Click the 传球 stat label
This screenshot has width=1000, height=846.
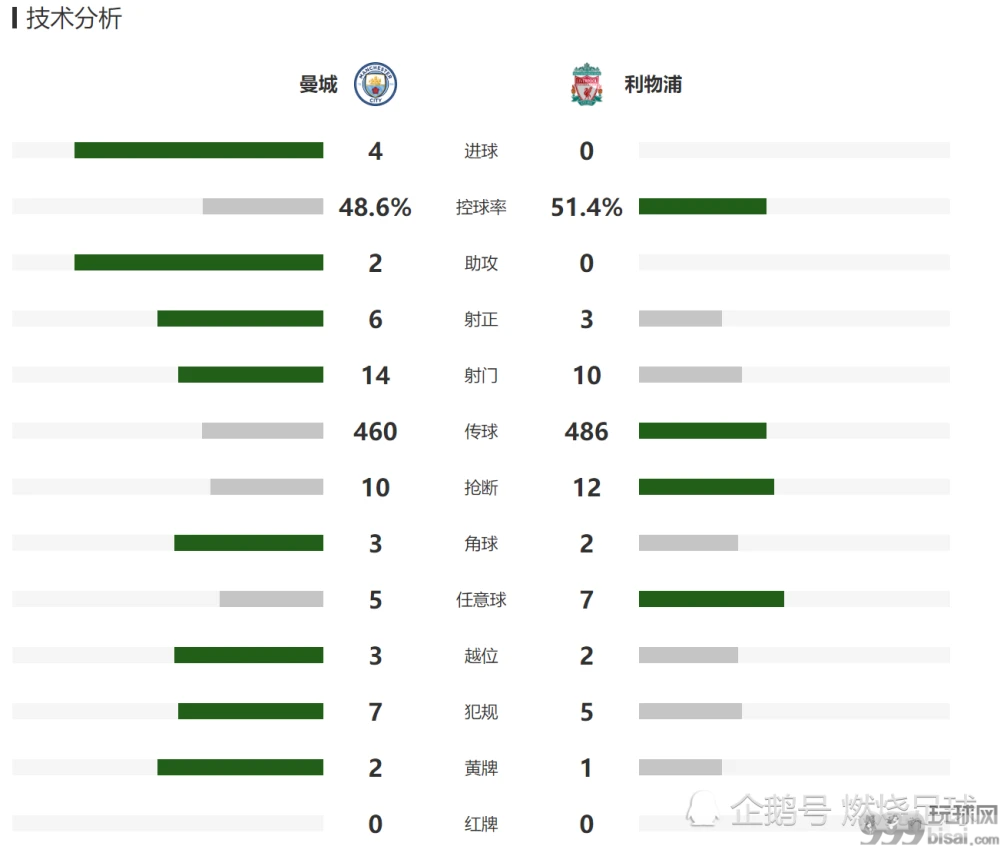(x=481, y=432)
